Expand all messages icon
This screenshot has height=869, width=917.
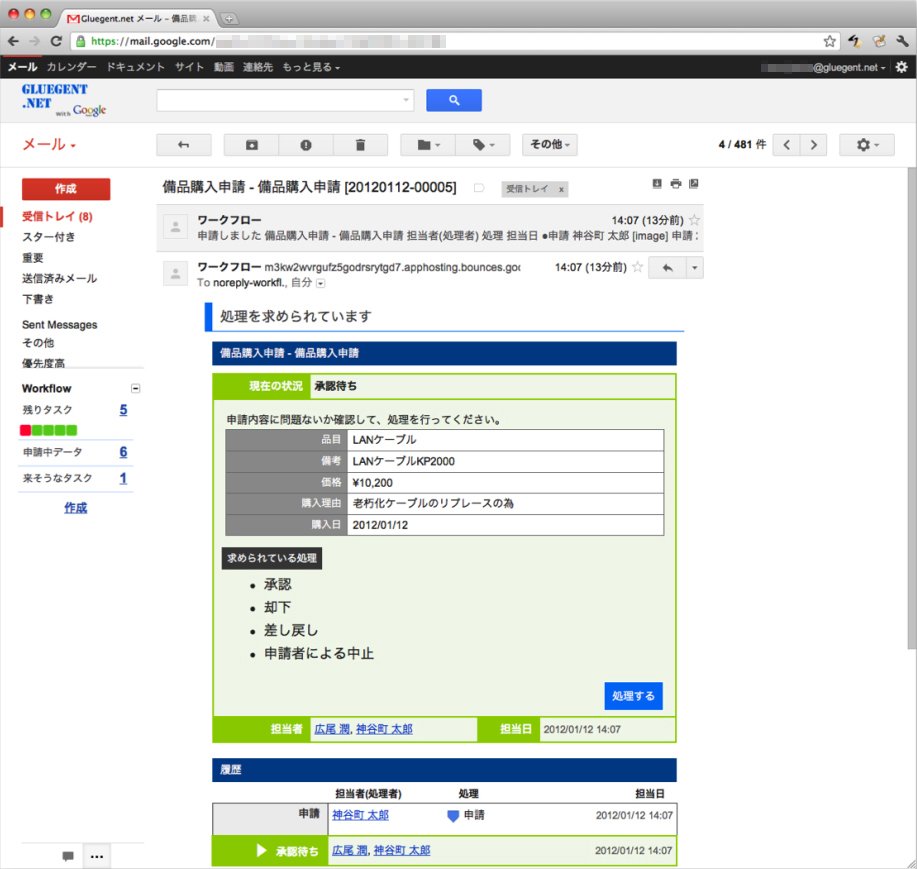pyautogui.click(x=657, y=184)
